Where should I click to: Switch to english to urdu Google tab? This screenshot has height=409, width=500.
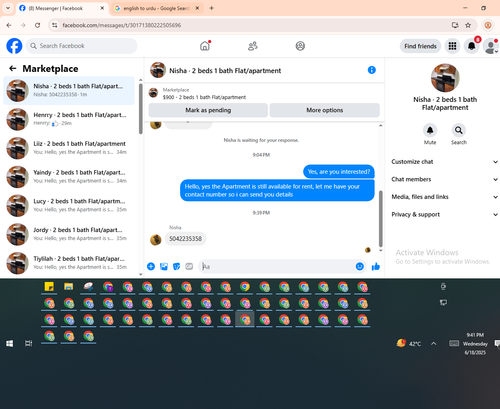pyautogui.click(x=157, y=8)
